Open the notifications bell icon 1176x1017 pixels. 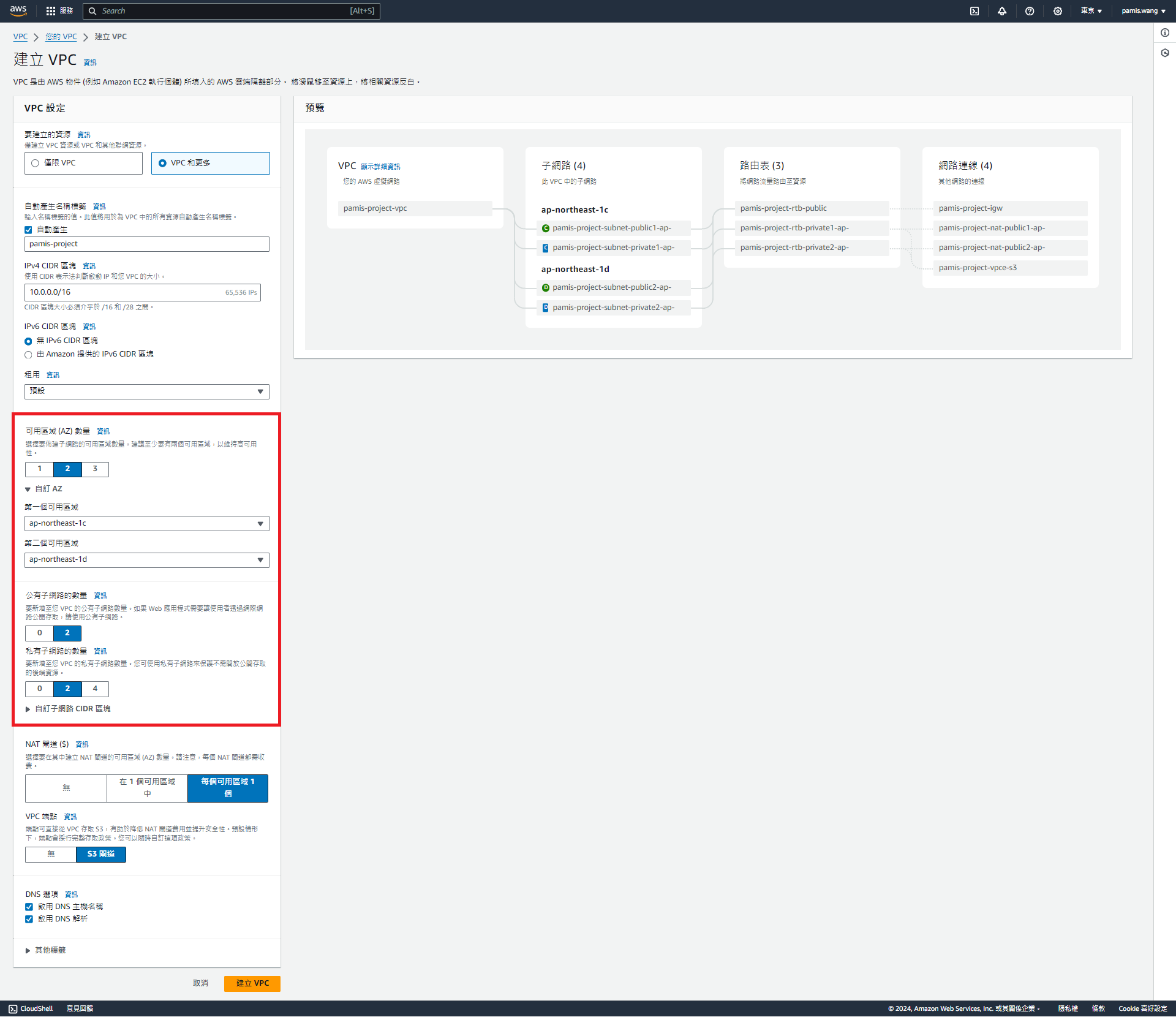click(x=1002, y=11)
